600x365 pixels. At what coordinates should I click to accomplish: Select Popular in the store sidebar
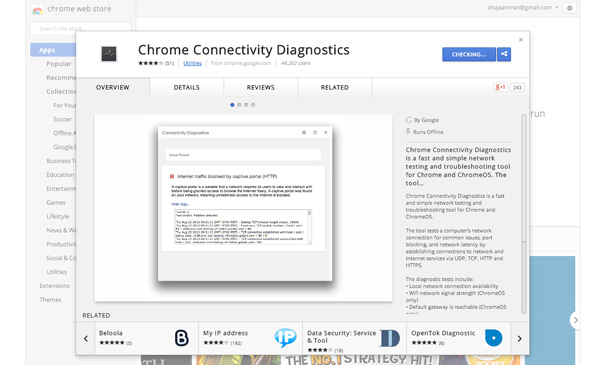pyautogui.click(x=59, y=64)
